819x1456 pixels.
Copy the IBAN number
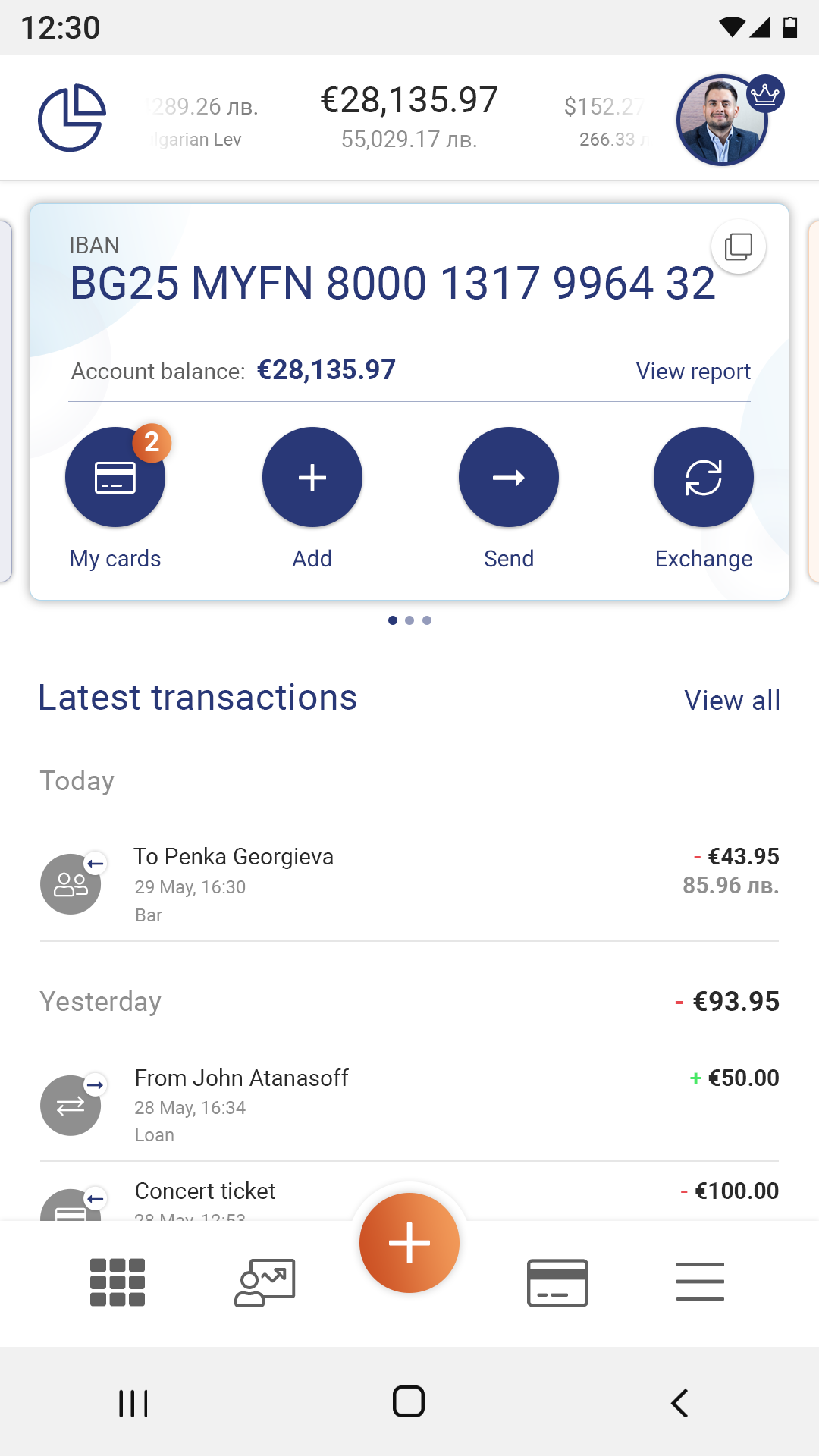[x=738, y=246]
